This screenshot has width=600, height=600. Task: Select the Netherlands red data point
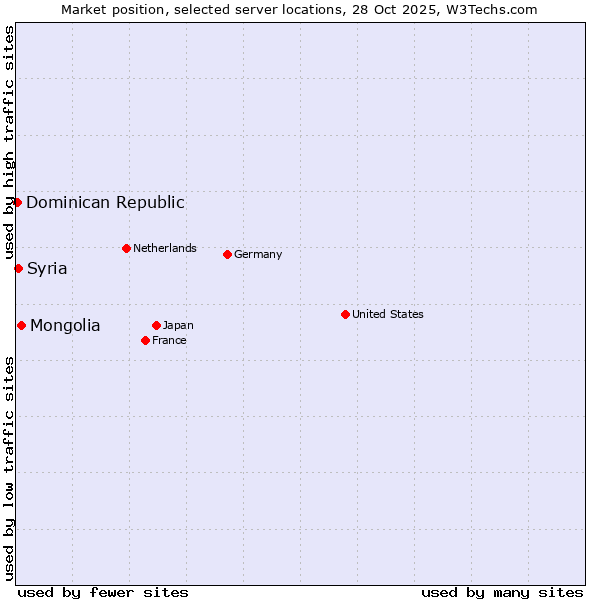click(126, 248)
